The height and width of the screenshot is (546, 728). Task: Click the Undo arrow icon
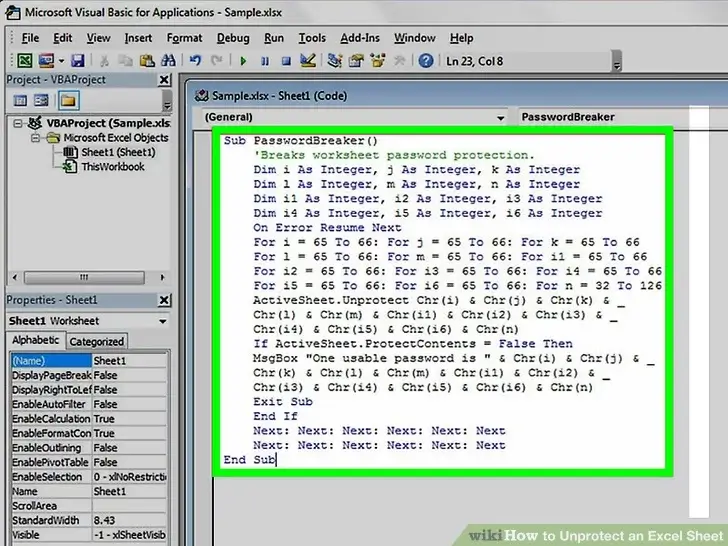pos(195,61)
